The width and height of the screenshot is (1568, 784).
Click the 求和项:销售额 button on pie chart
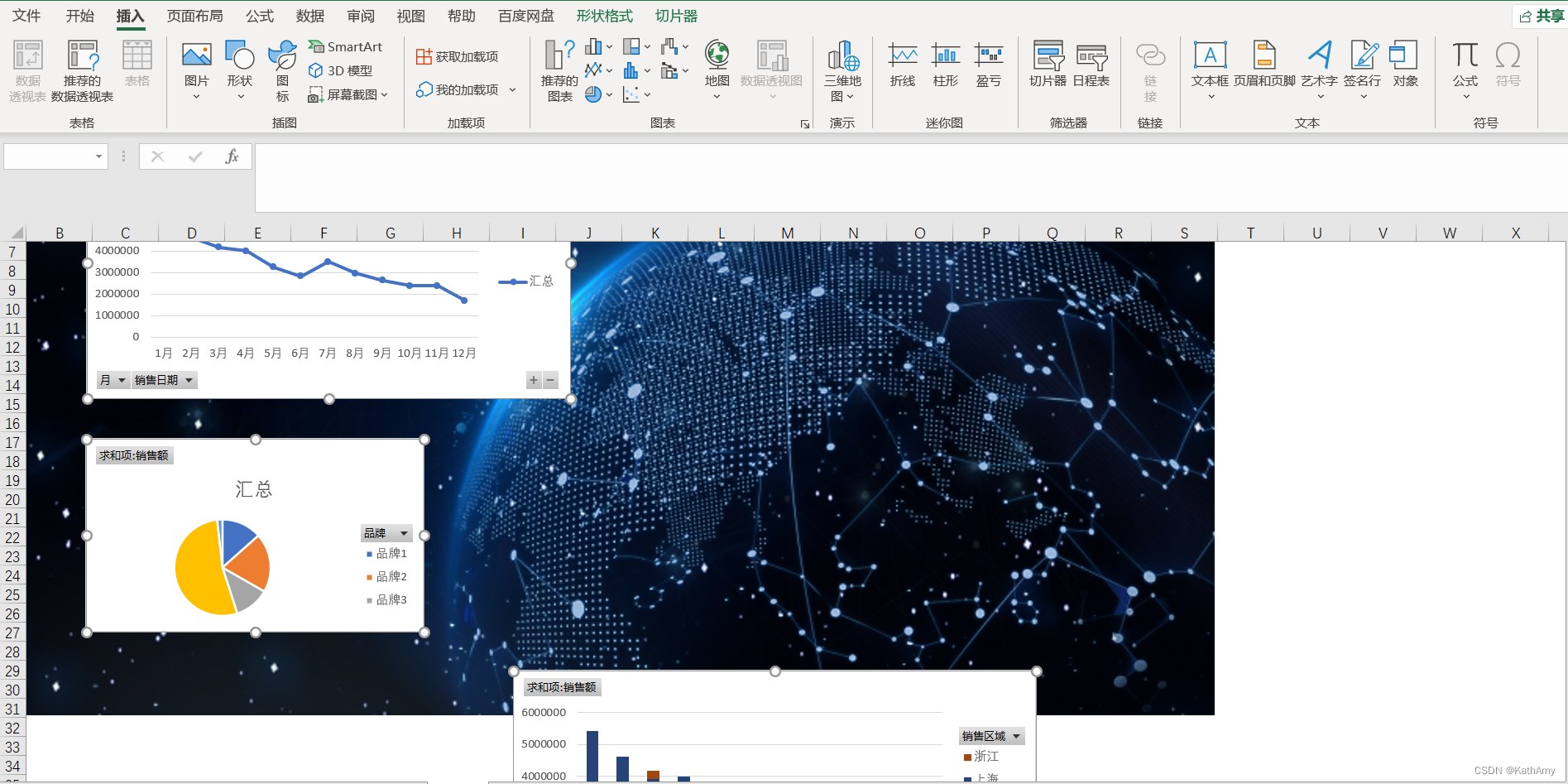[134, 455]
